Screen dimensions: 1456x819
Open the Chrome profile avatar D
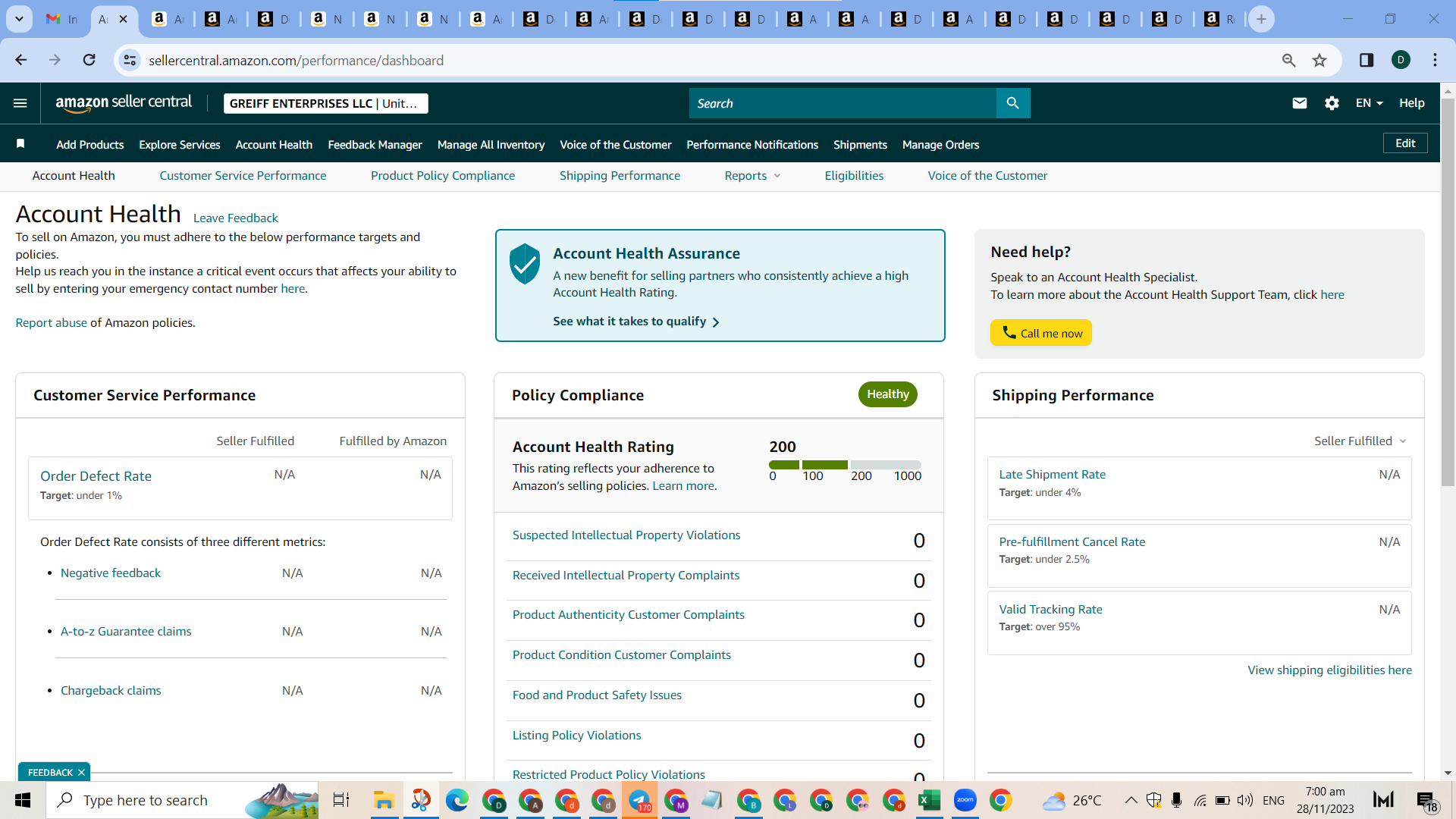coord(1401,60)
